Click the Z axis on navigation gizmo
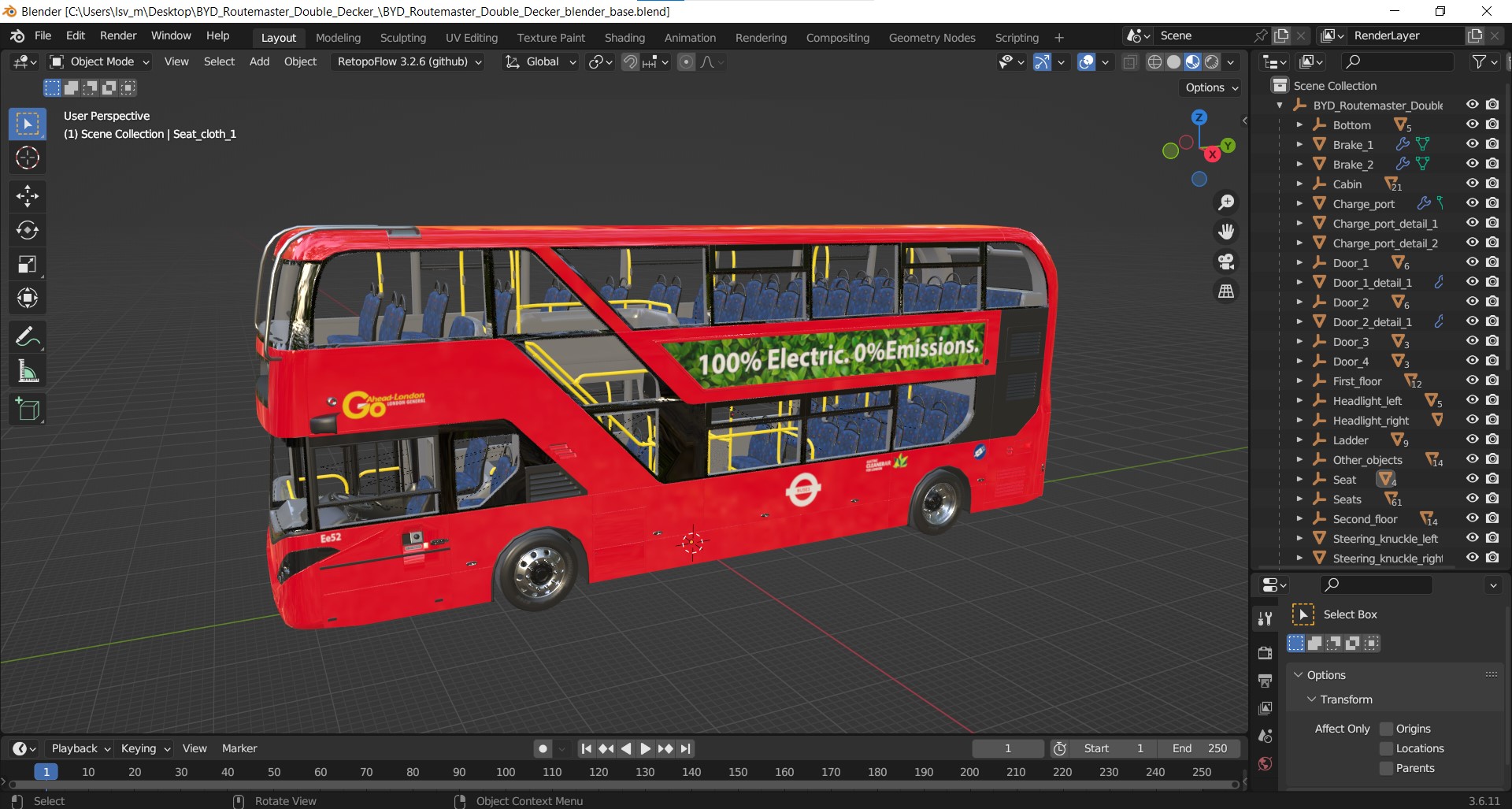 point(1199,117)
